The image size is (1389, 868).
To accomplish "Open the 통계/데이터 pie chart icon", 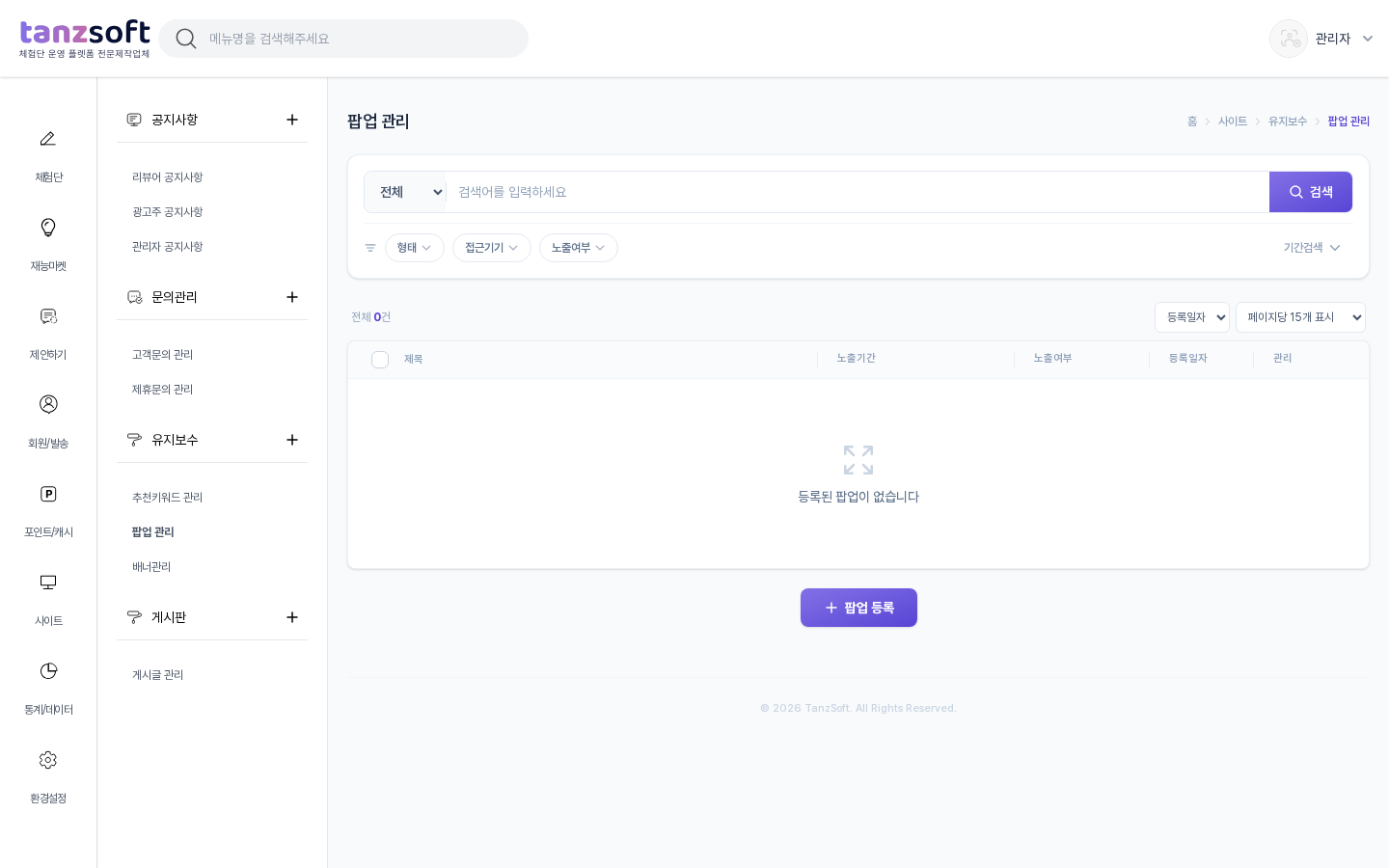I will coord(48,671).
